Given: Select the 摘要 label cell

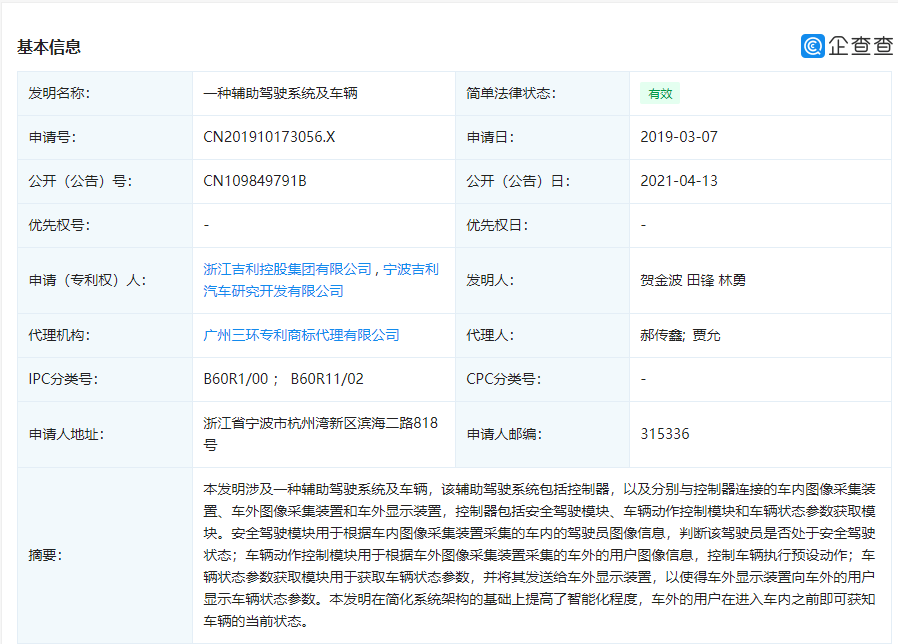Looking at the screenshot, I should point(105,555).
